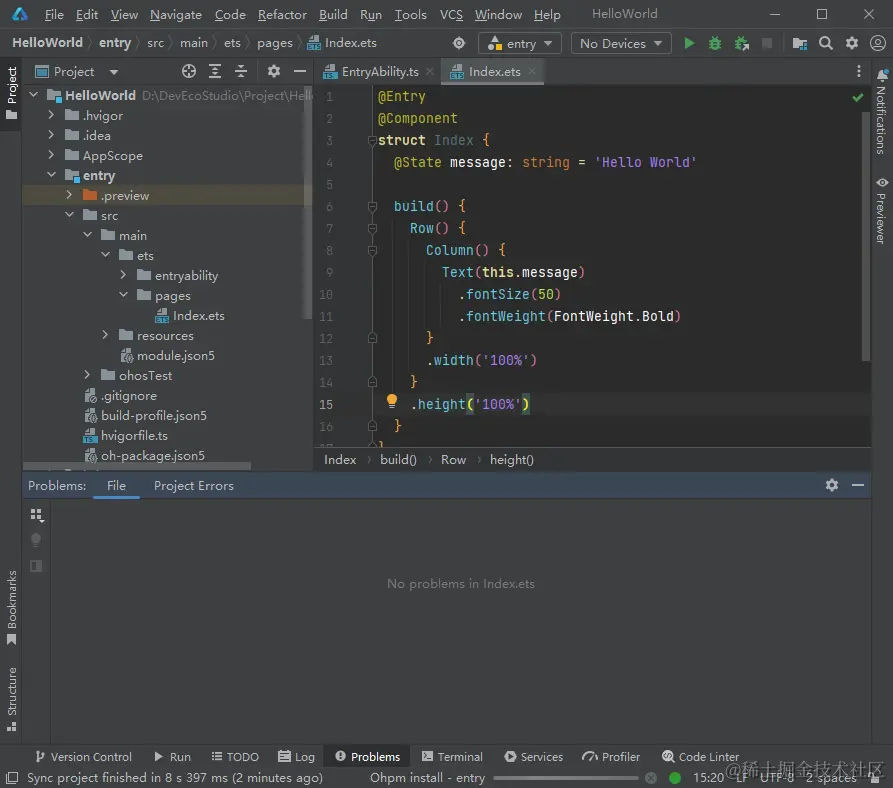
Task: Toggle the Structure tool window
Action: pyautogui.click(x=12, y=698)
